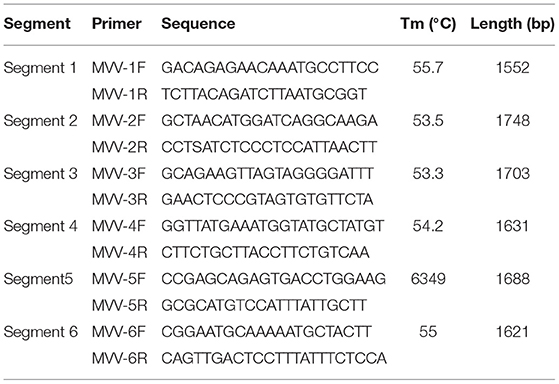The width and height of the screenshot is (559, 384).
Task: Select the MVV-5R sequence GCGCATGTCCATTTATTGCTT
Action: coord(264,306)
